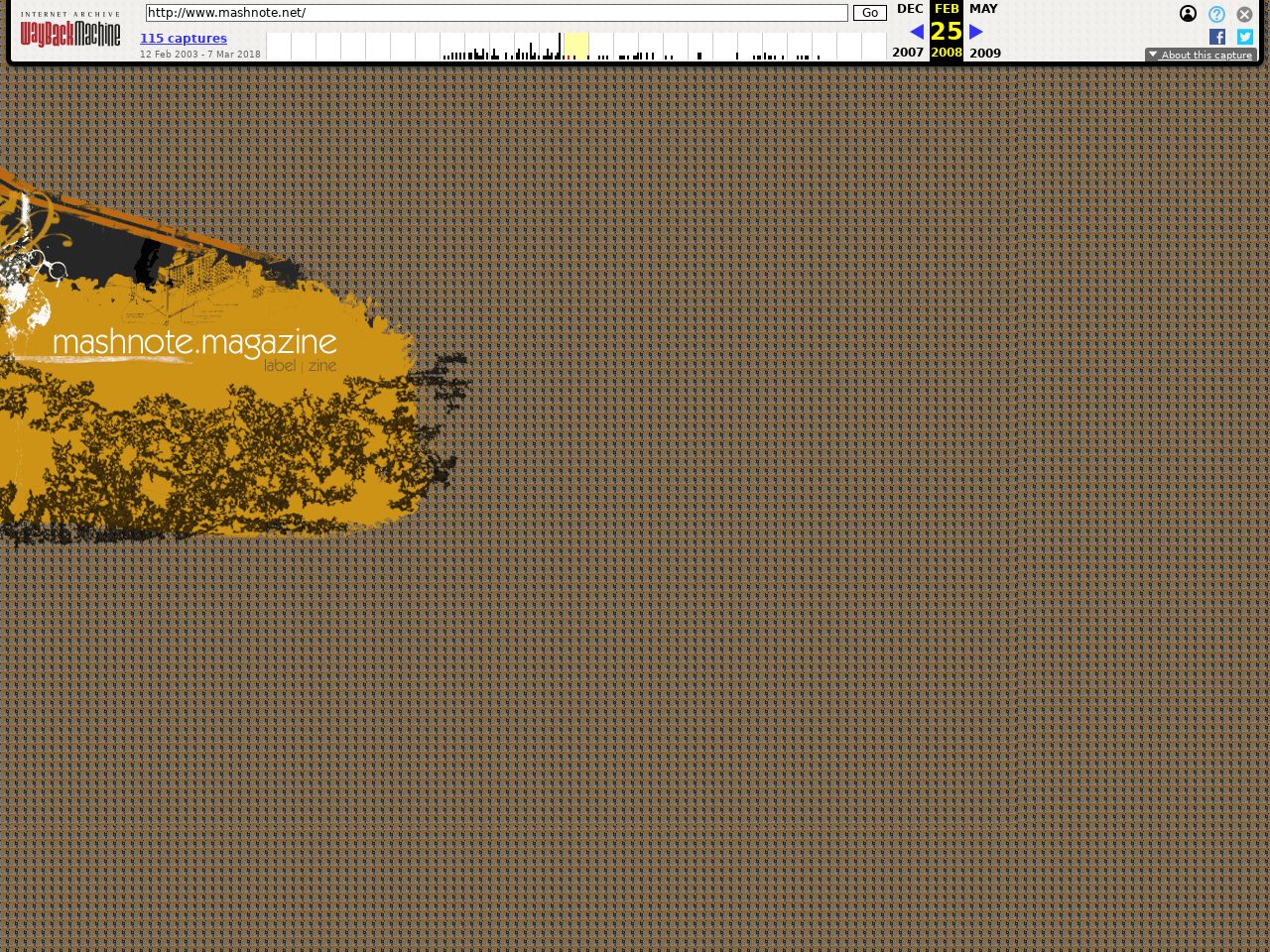Image resolution: width=1270 pixels, height=952 pixels.
Task: Open the Wayback help icon
Action: (1216, 14)
